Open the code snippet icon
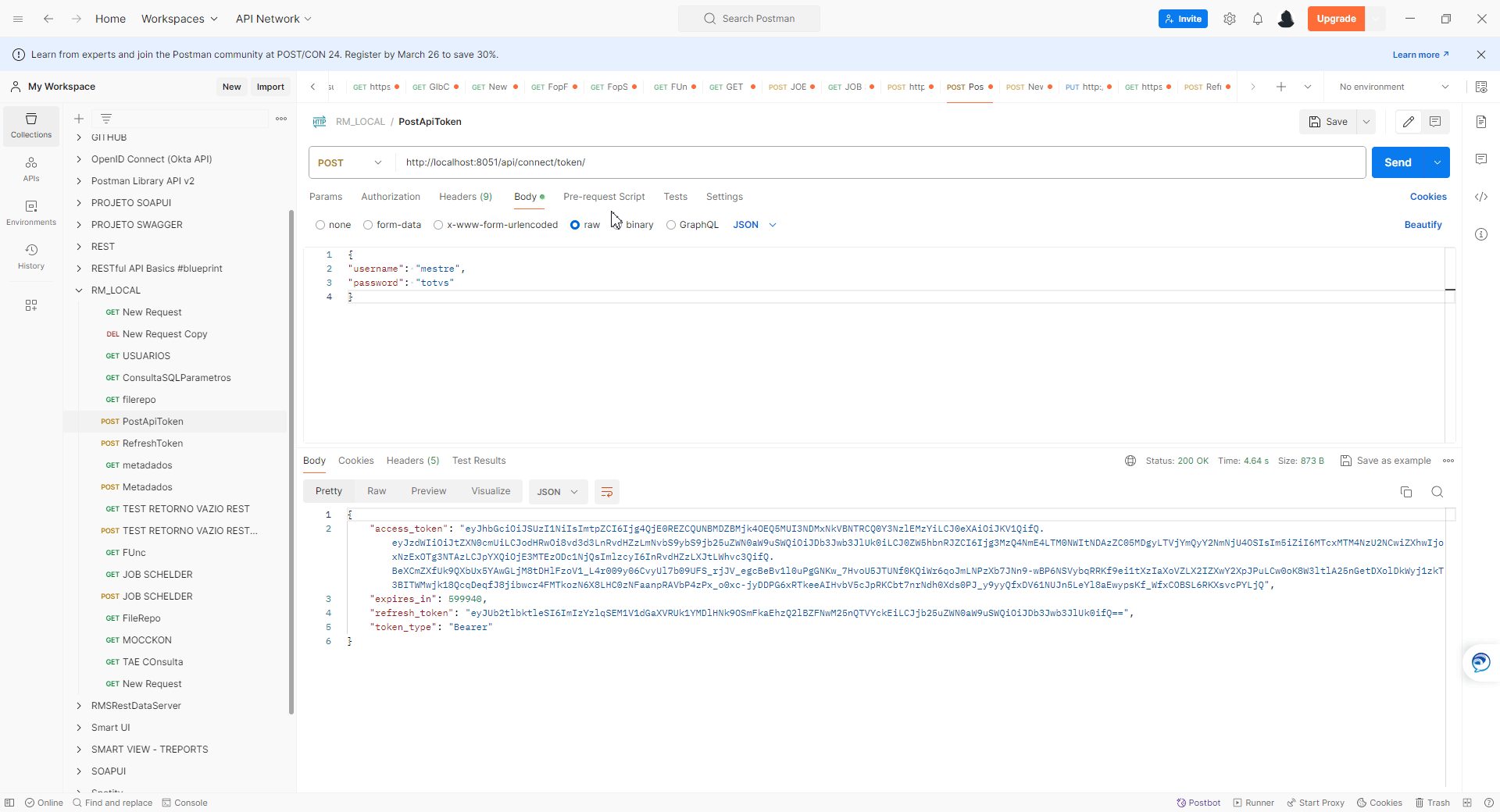Screen dimensions: 1500x812 1481,197
